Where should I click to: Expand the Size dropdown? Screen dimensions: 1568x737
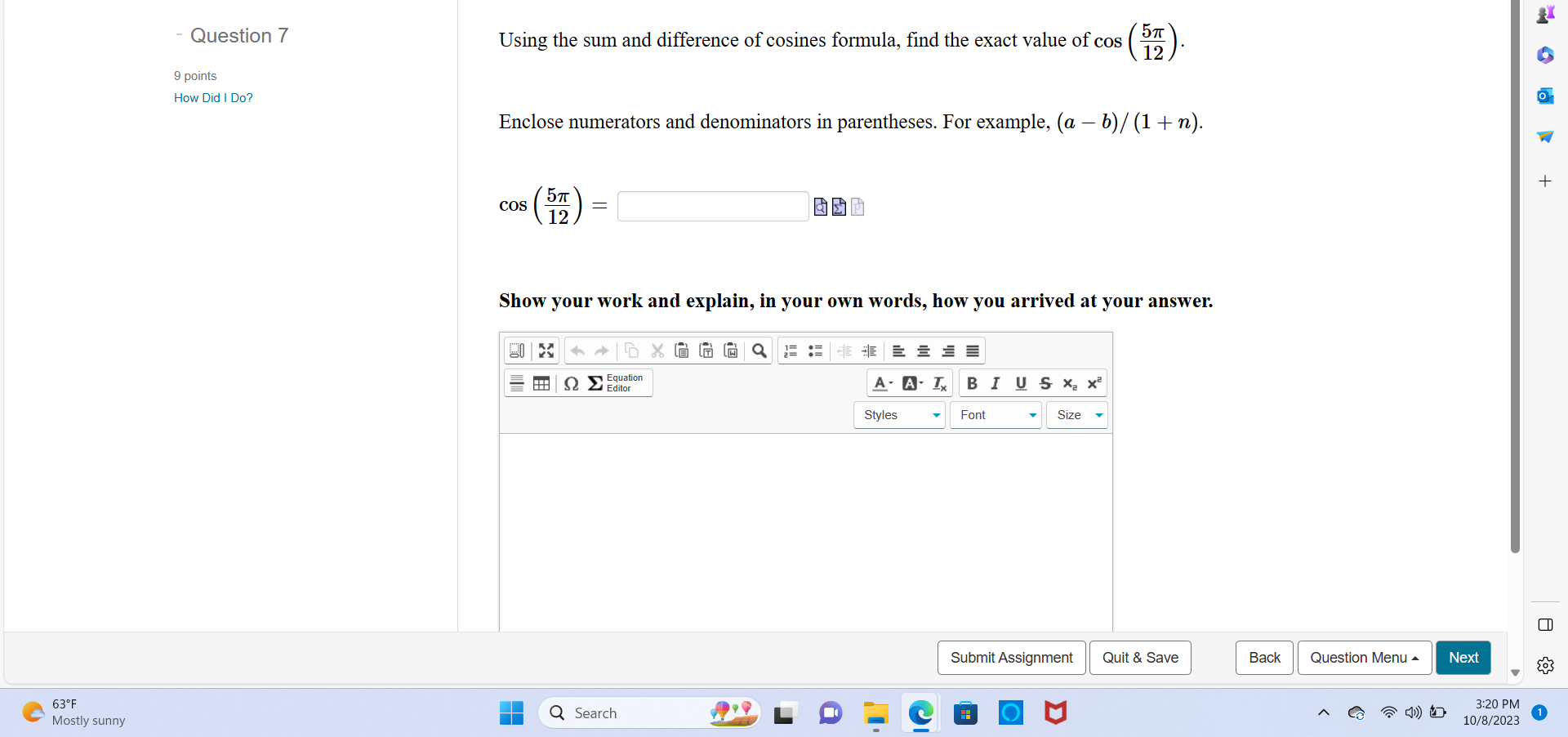click(1076, 414)
